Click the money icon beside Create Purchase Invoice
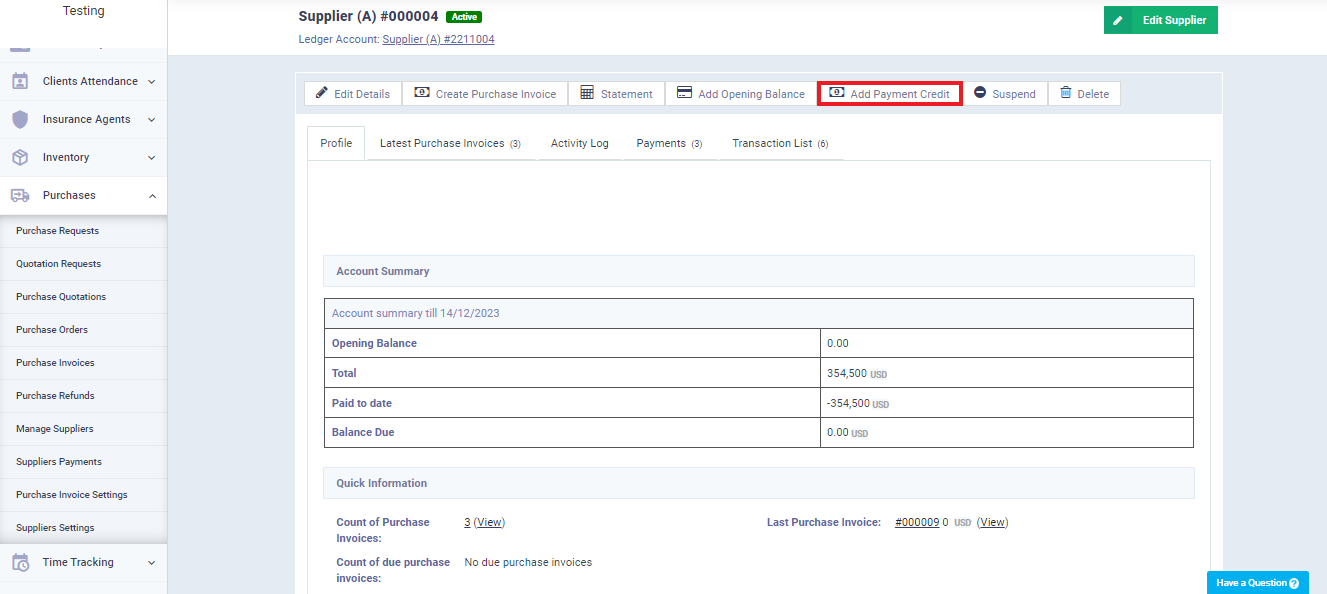This screenshot has width=1327, height=594. (422, 93)
